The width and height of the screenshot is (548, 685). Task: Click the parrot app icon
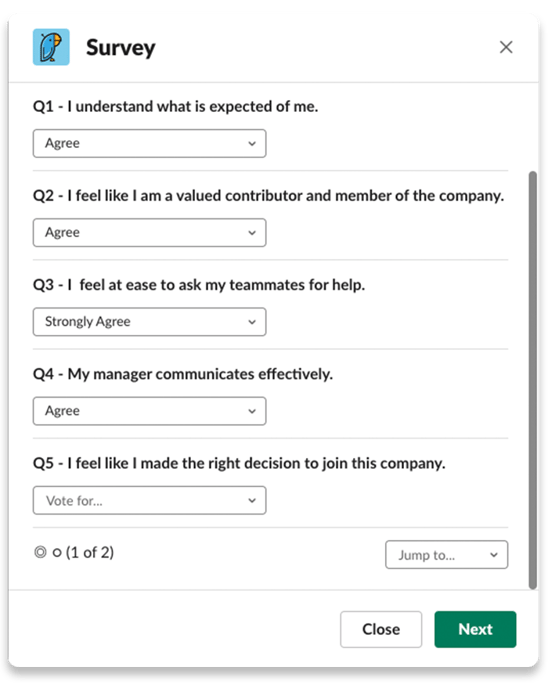tap(51, 47)
